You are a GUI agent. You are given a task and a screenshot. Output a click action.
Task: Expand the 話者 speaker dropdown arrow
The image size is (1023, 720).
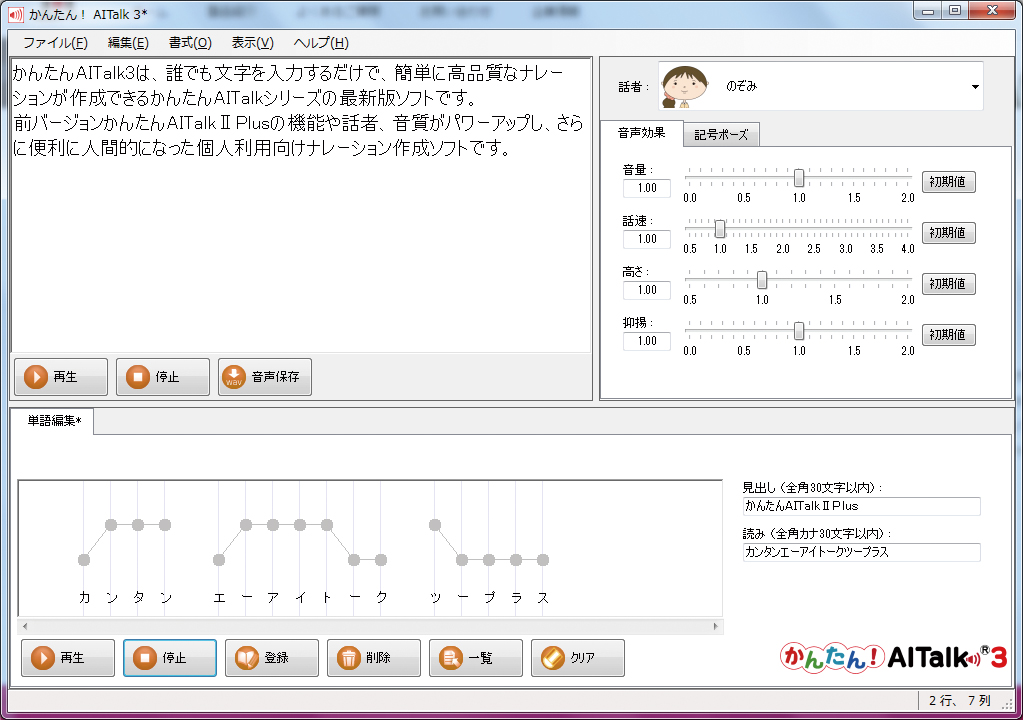tap(975, 87)
